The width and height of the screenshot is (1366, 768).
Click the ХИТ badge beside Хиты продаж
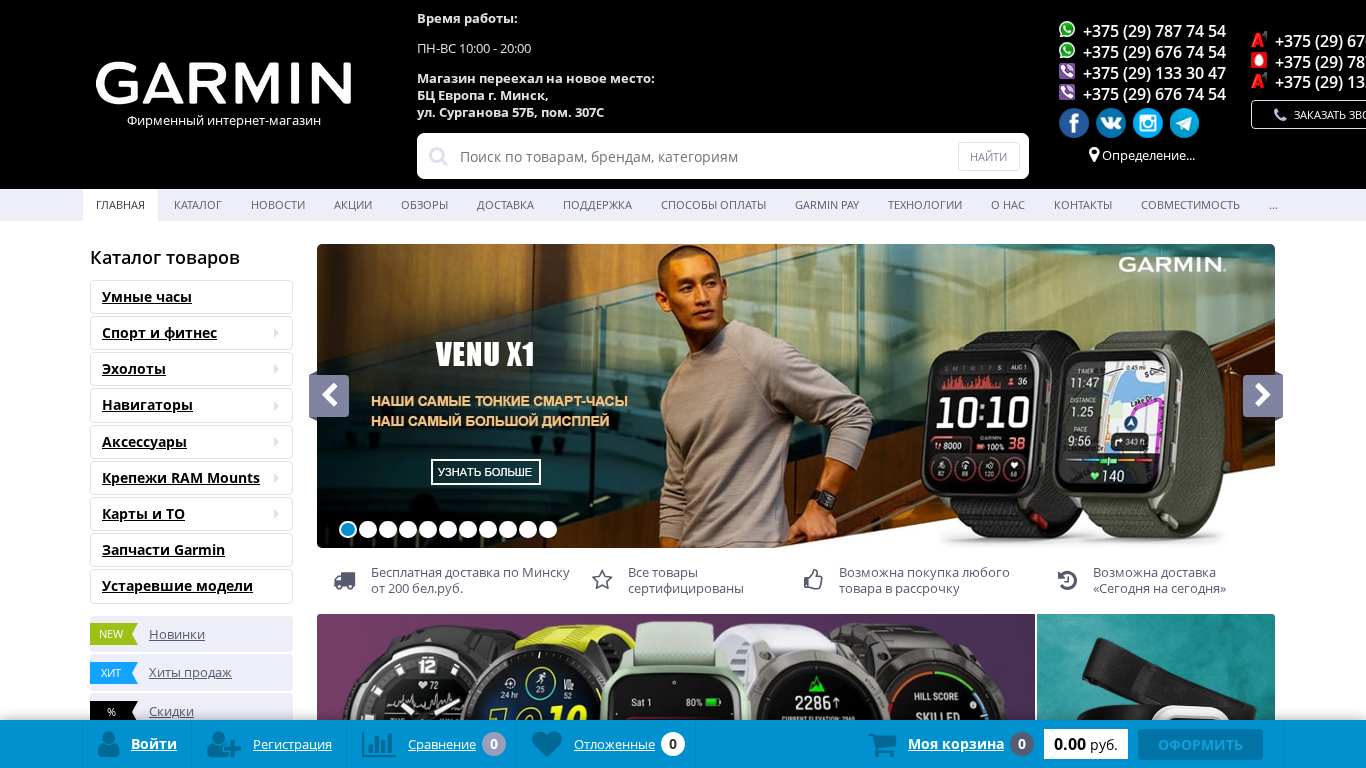[113, 673]
